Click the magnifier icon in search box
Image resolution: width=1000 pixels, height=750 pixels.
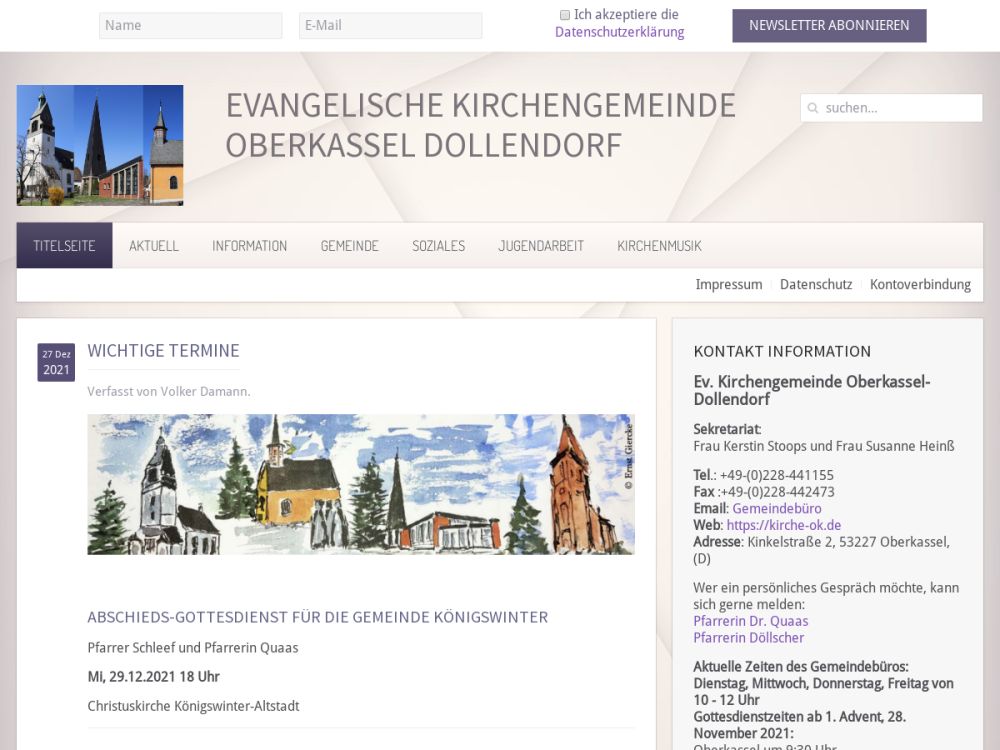point(813,108)
